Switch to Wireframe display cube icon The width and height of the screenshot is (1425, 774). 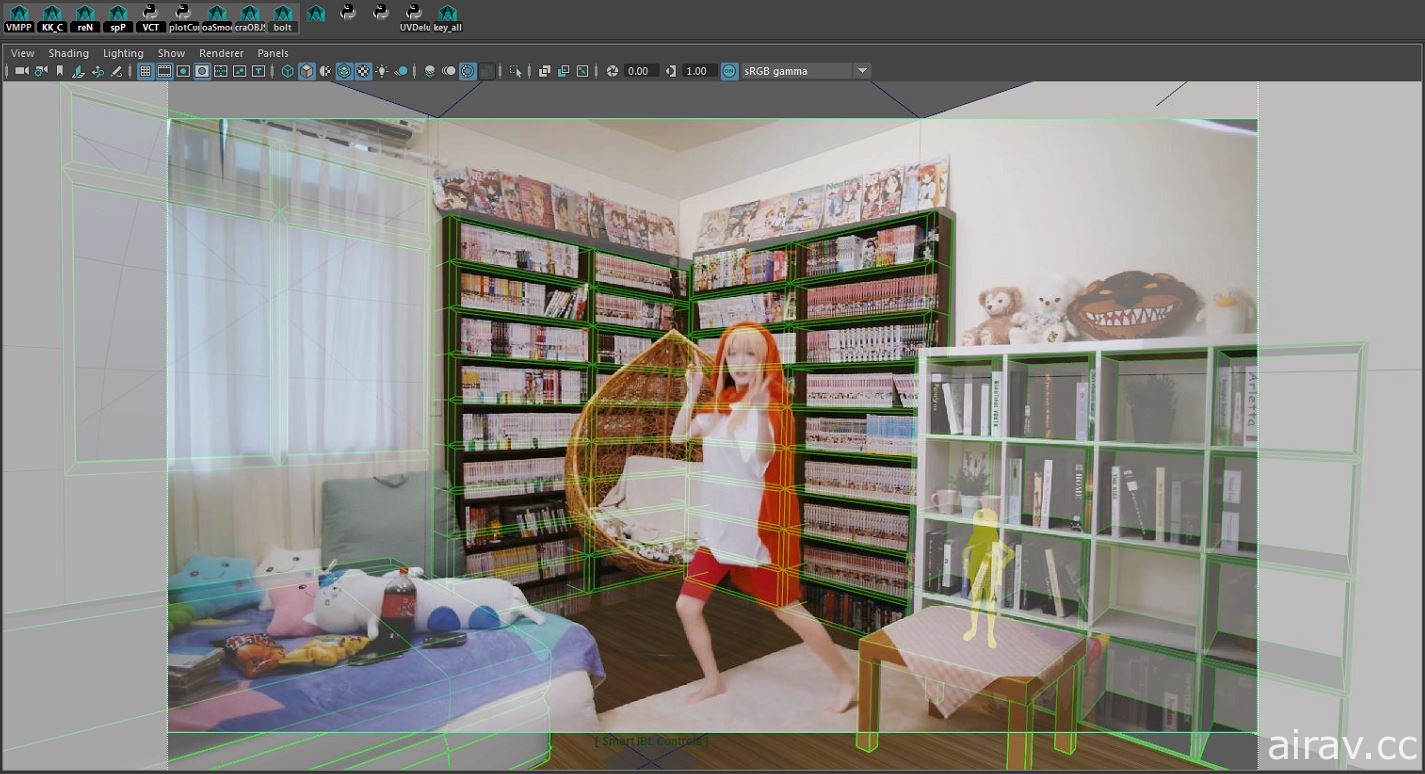click(288, 71)
